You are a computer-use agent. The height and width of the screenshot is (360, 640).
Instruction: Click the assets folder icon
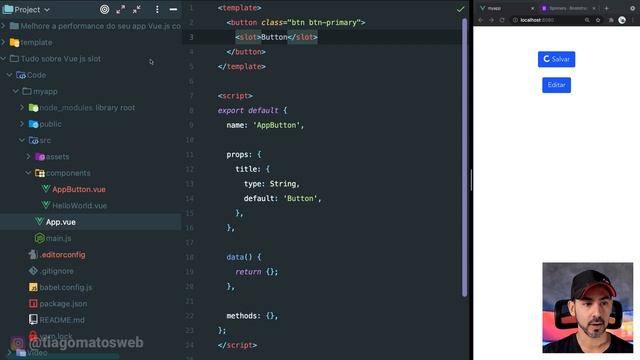[x=40, y=157]
